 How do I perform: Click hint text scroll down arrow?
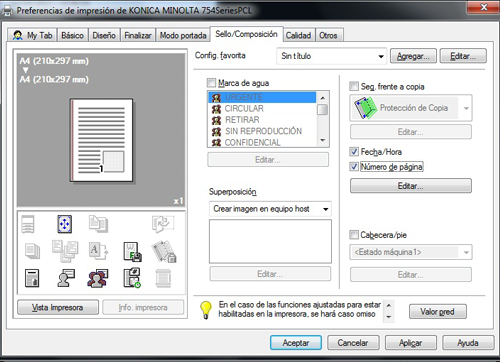[389, 317]
